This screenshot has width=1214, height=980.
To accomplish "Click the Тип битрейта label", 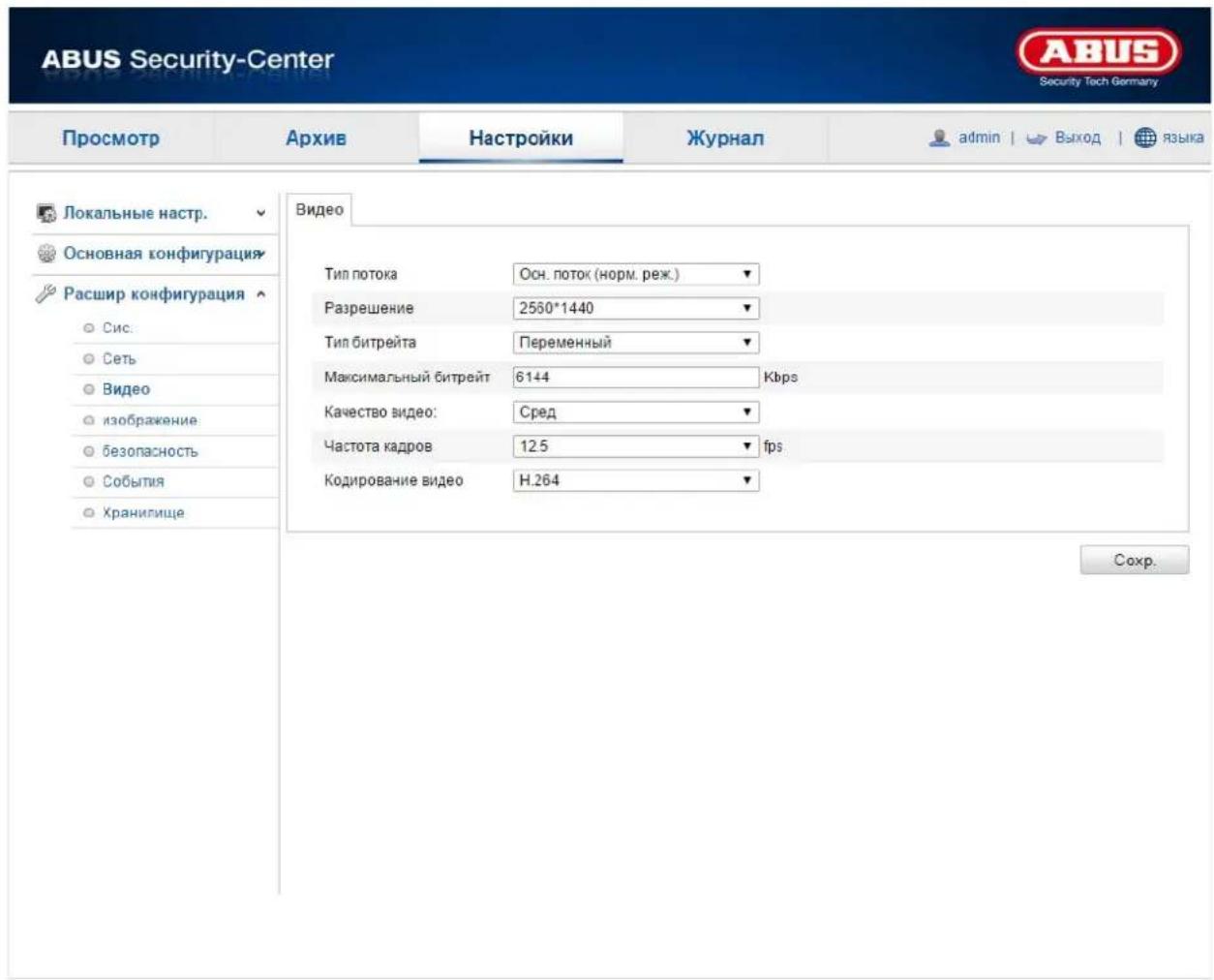I will 370,342.
